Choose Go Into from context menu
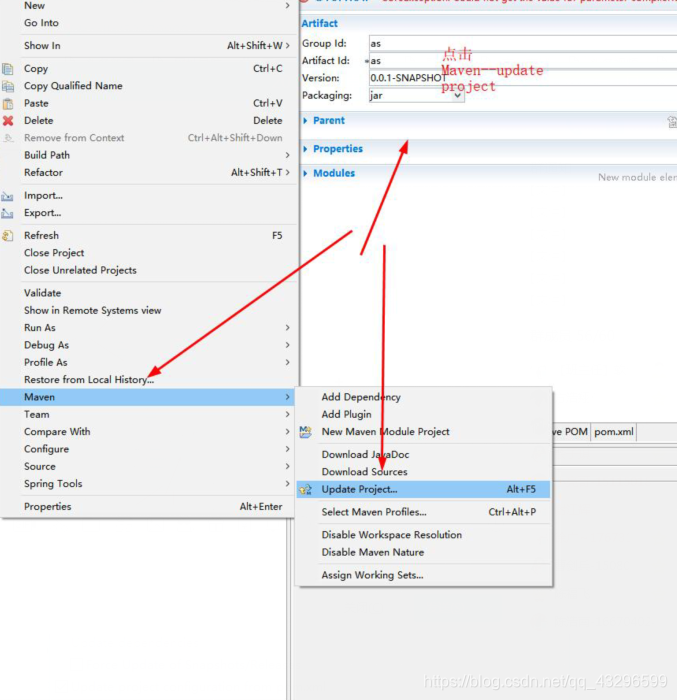Screen dimensions: 677x700 (x=41, y=23)
